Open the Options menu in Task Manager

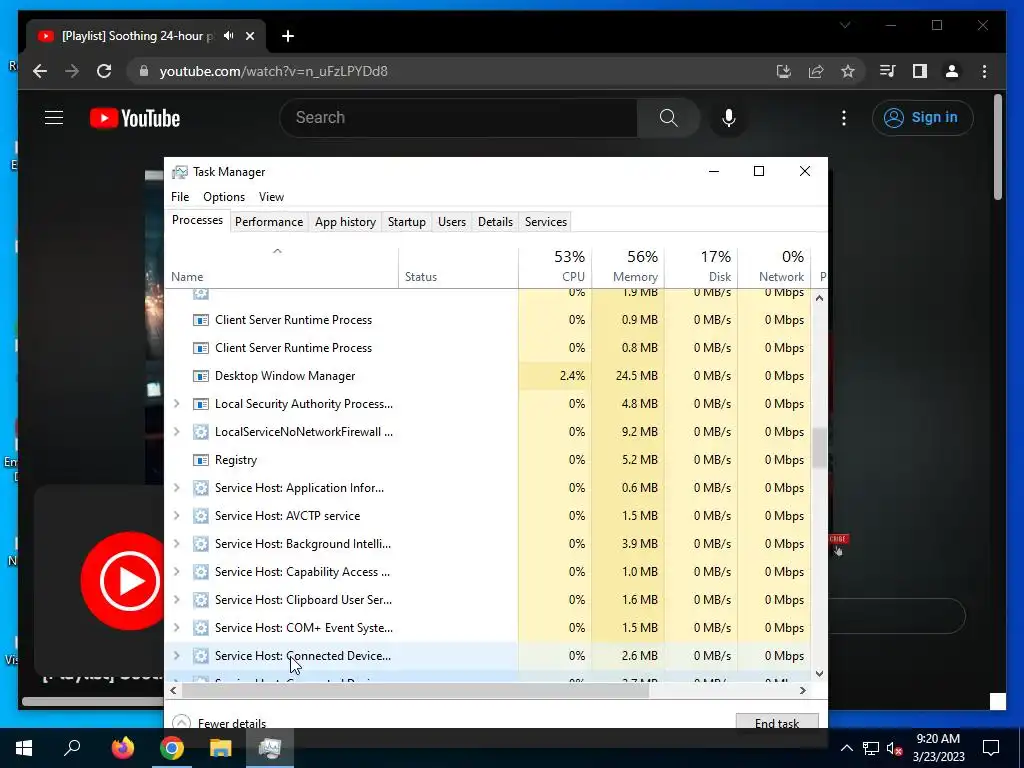coord(224,197)
